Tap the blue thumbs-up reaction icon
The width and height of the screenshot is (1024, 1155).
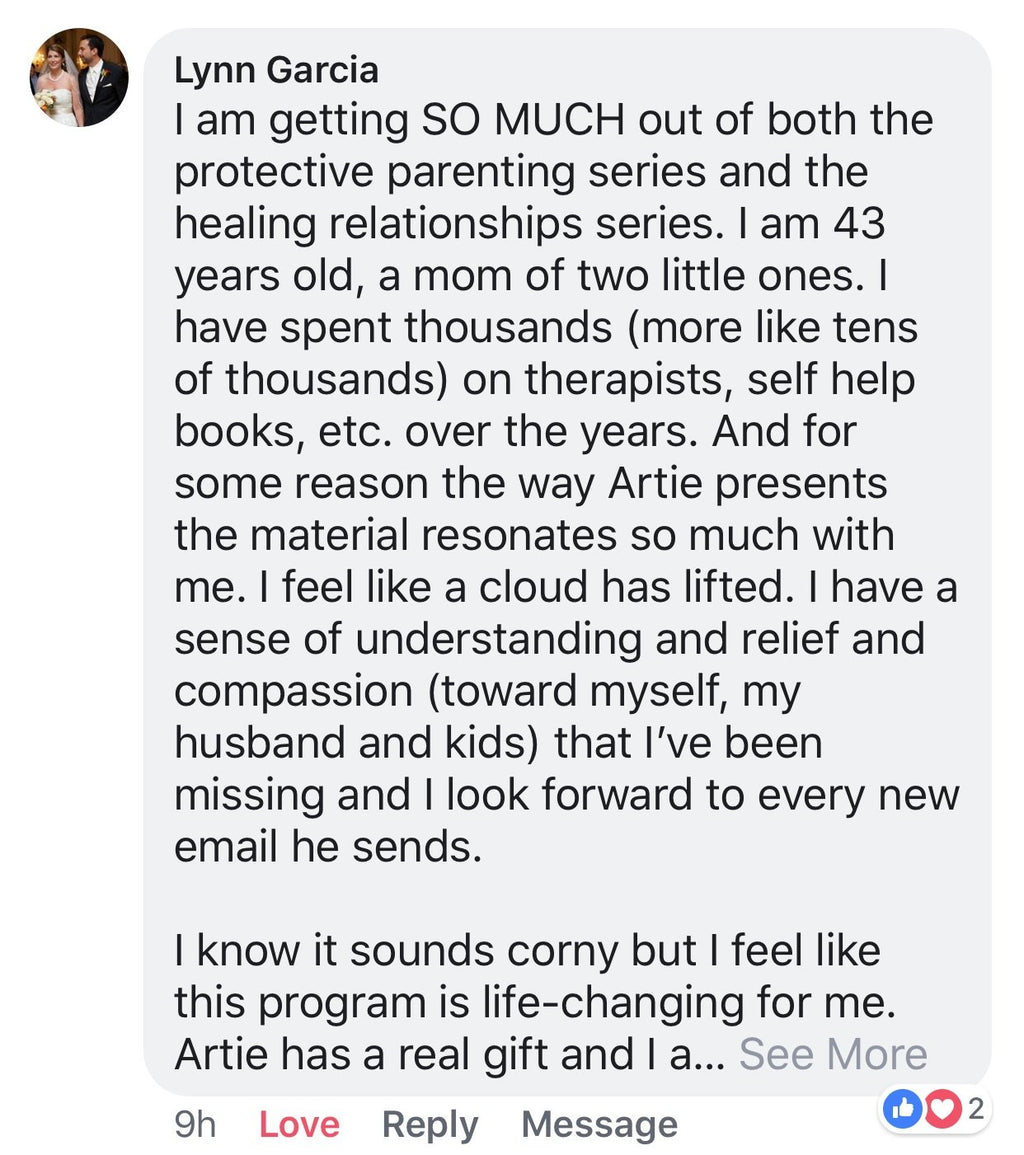coord(902,1108)
